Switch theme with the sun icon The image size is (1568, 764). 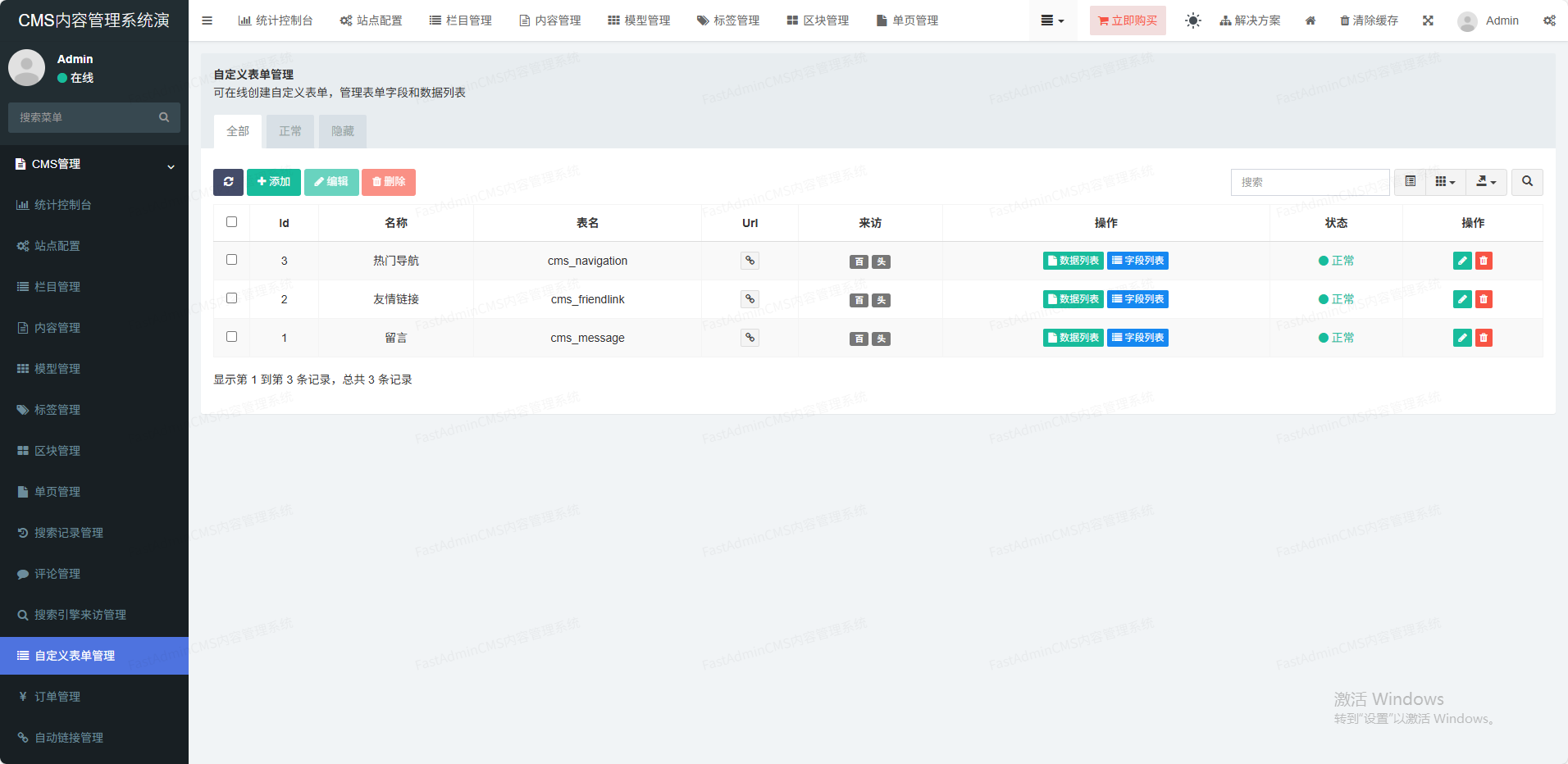pos(1192,20)
